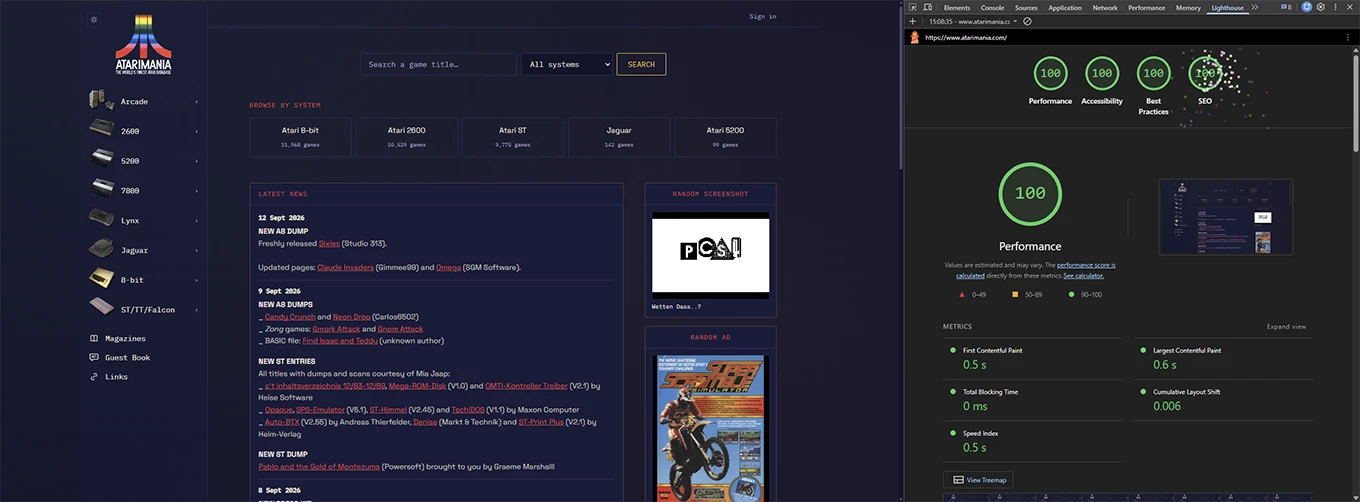Open the Atari 8-bit system card

click(300, 137)
